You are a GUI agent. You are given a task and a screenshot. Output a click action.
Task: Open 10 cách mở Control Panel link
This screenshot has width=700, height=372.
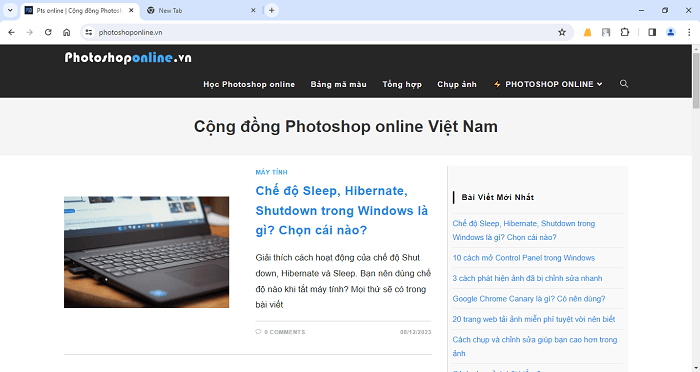coord(524,258)
